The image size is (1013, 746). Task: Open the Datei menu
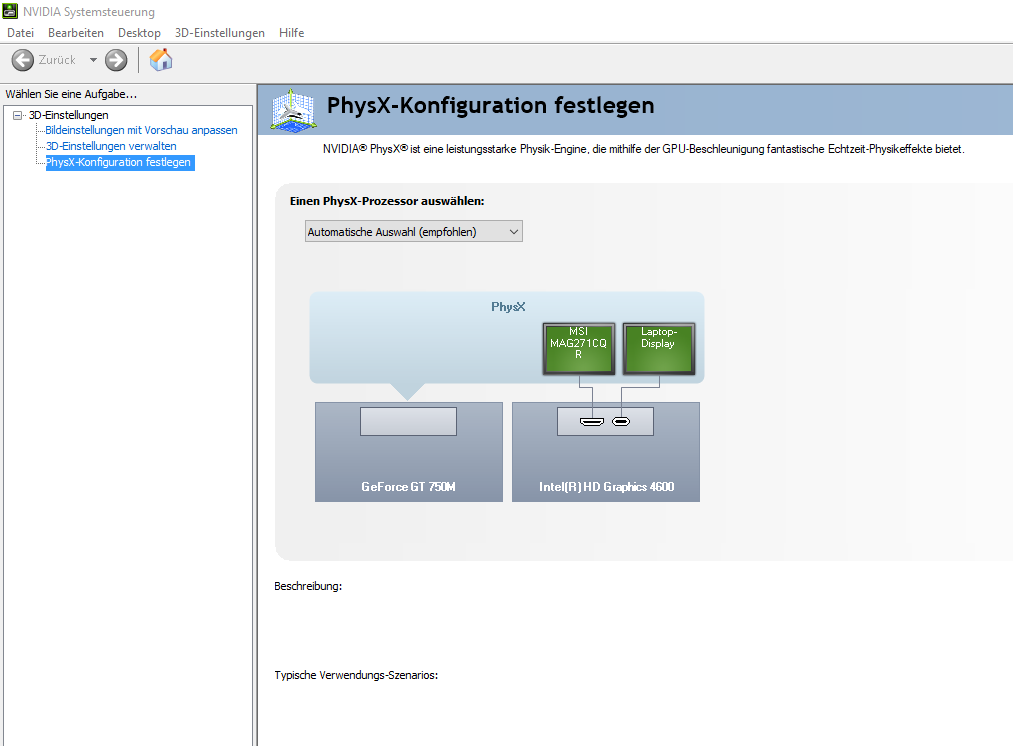coord(20,33)
